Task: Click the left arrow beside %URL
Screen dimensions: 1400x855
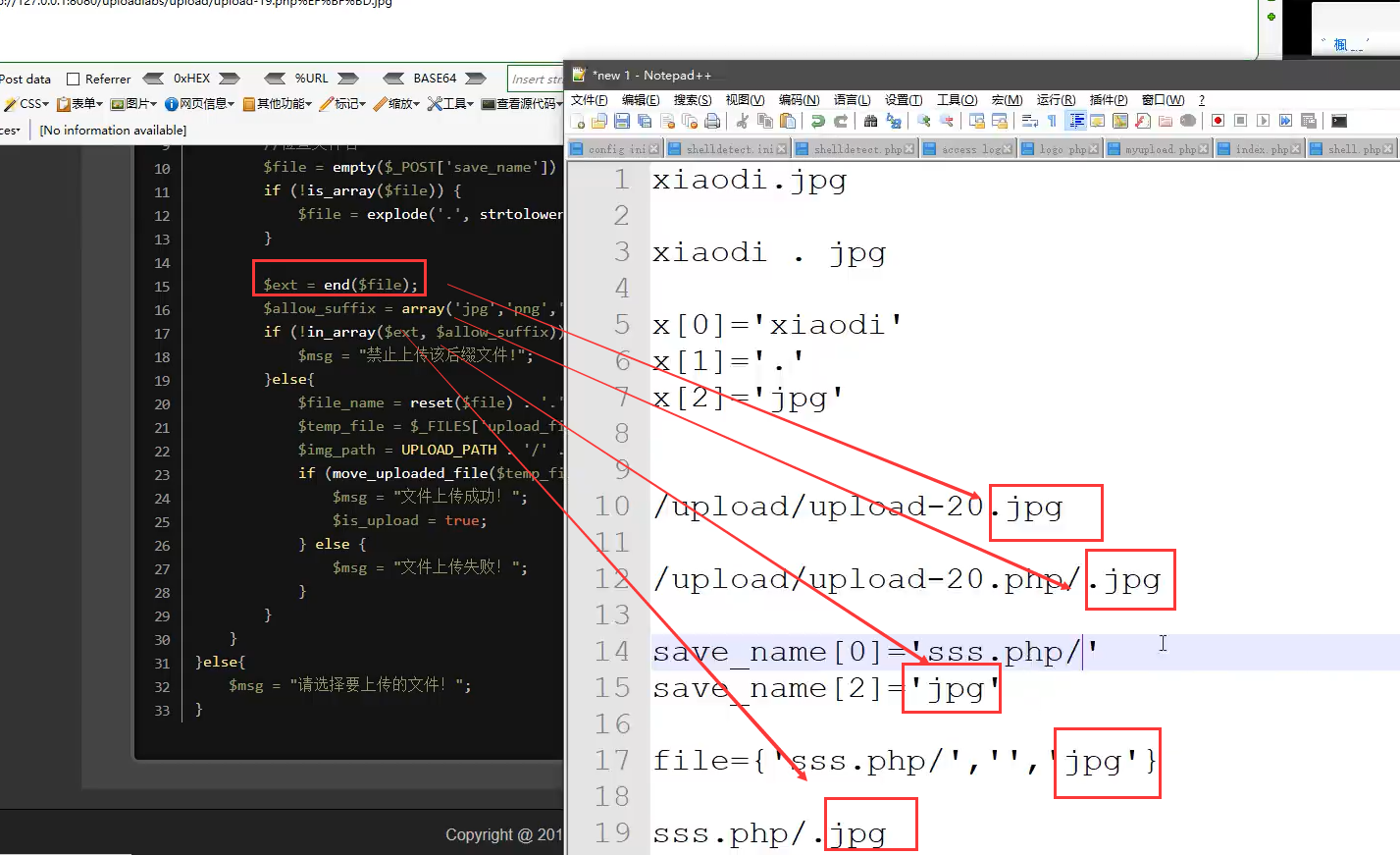Action: [276, 79]
